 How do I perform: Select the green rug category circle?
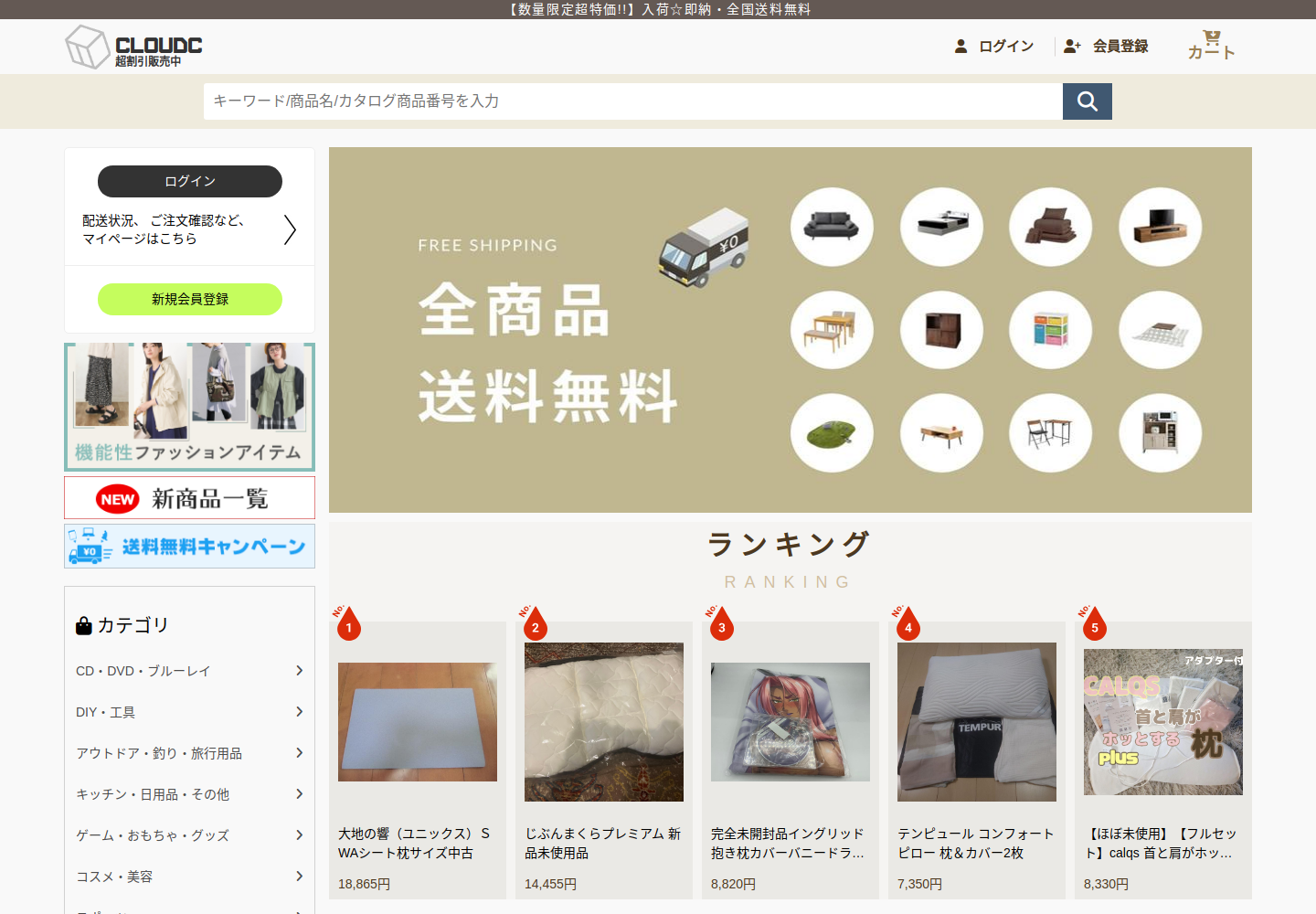click(832, 433)
